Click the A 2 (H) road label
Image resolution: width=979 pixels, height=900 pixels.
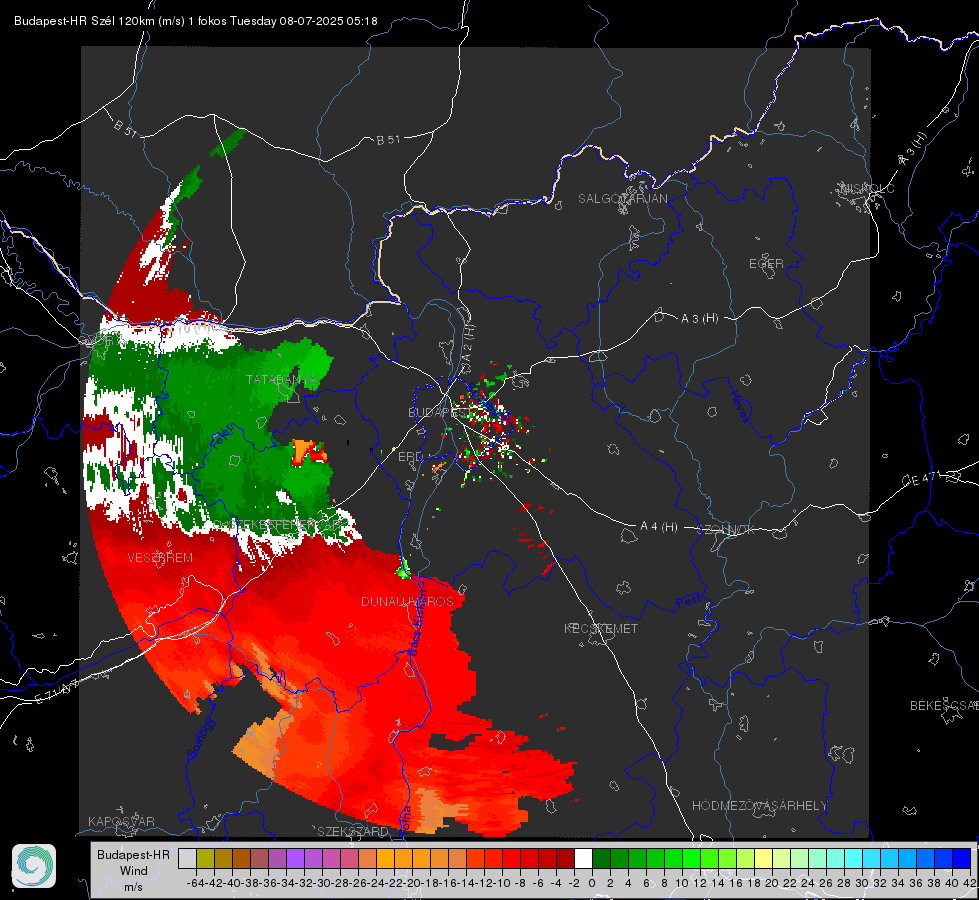pos(468,345)
